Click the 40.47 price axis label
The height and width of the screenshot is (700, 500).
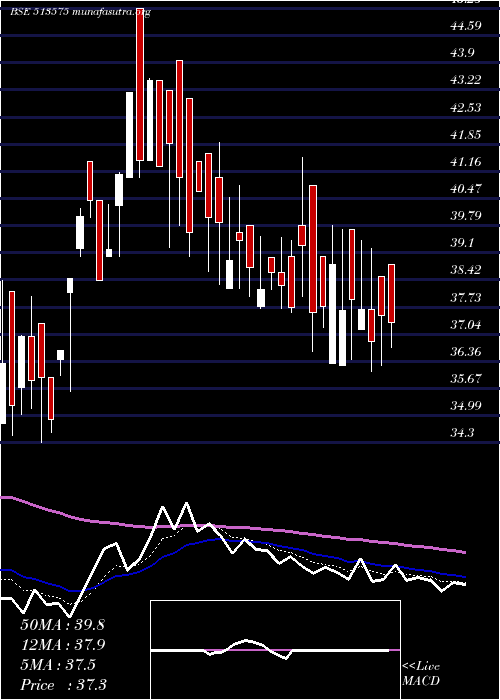466,188
